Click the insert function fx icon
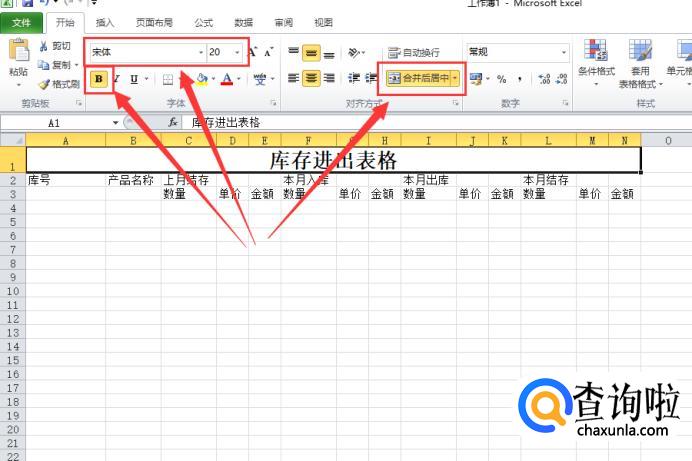Viewport: 692px width, 461px height. [x=173, y=123]
